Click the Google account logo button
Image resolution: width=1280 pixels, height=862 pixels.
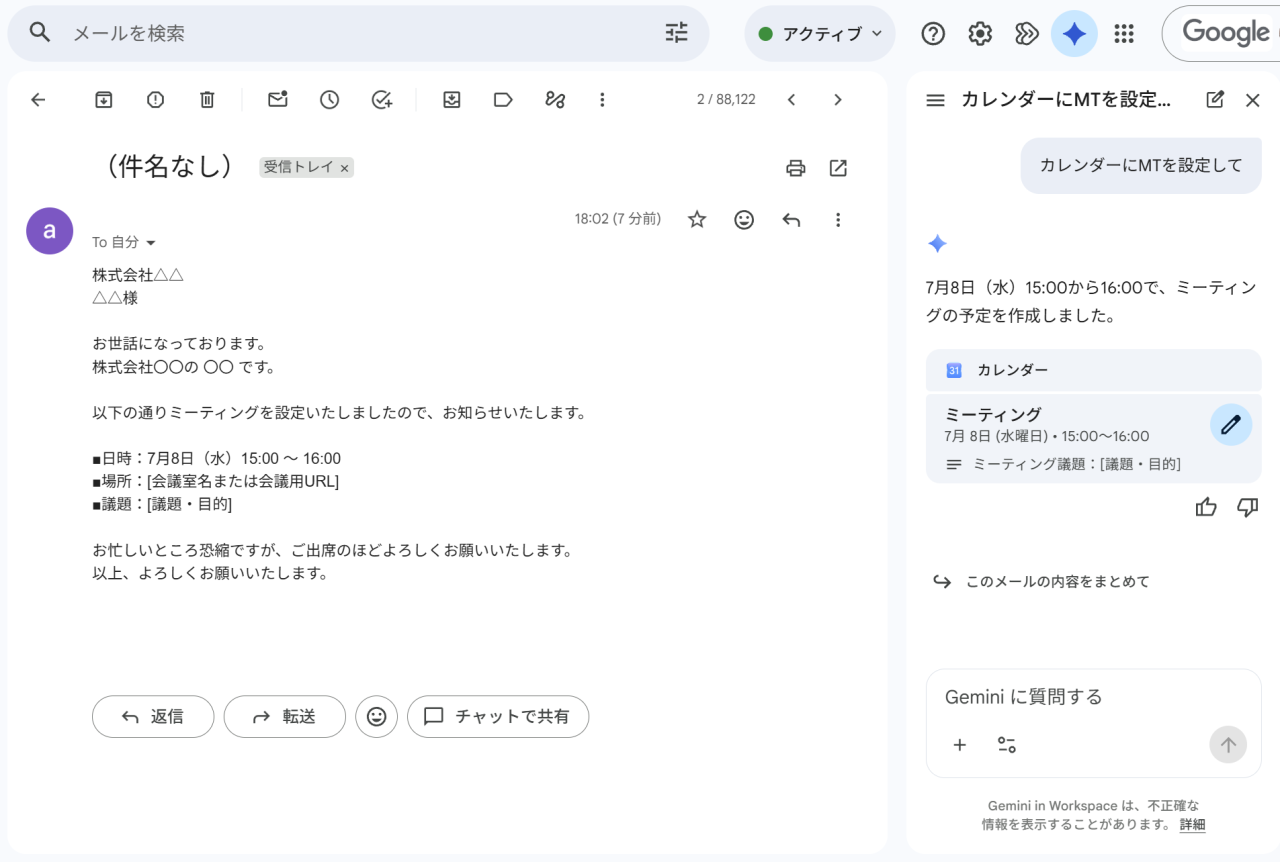(1221, 34)
